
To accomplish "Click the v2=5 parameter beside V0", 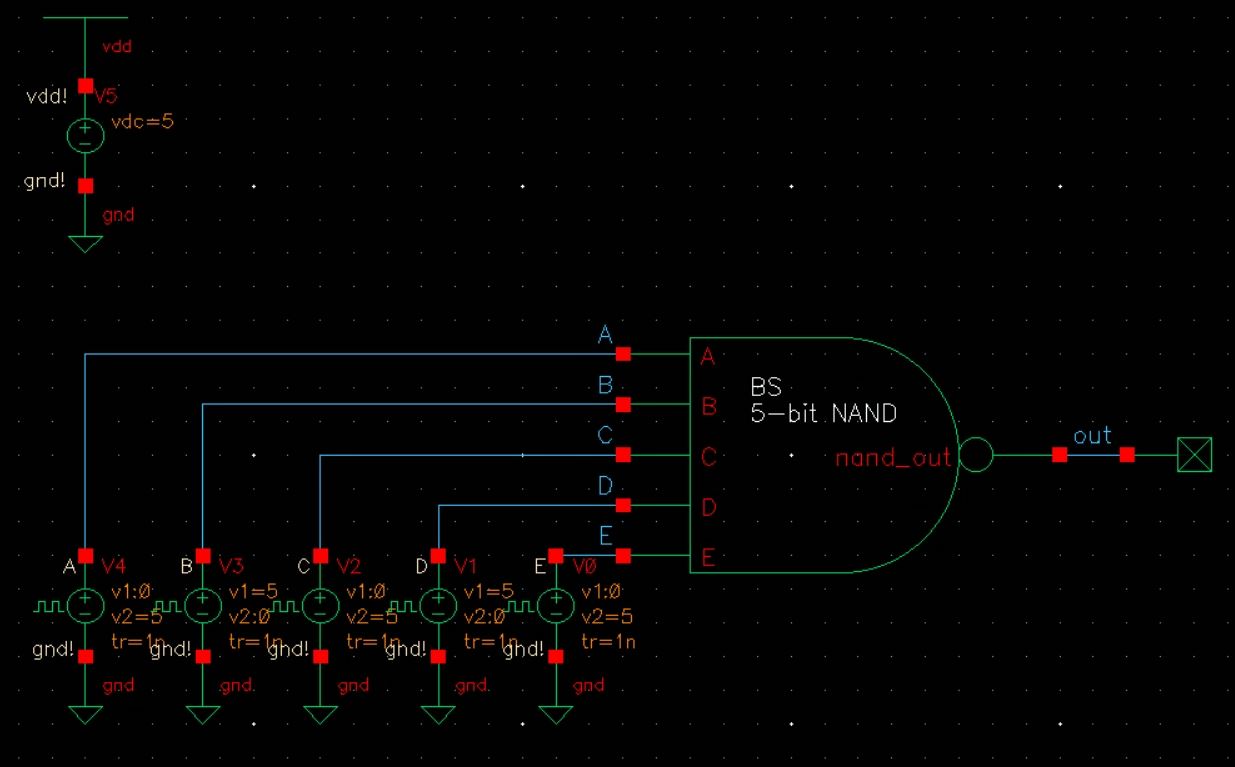I will tap(606, 616).
